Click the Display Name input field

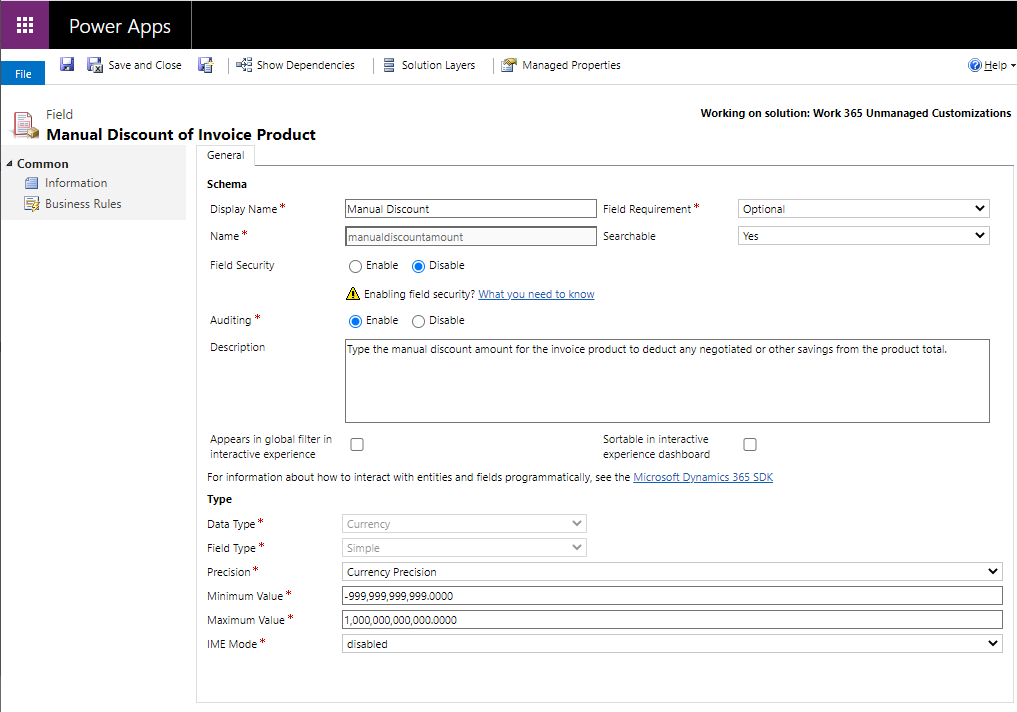[471, 209]
